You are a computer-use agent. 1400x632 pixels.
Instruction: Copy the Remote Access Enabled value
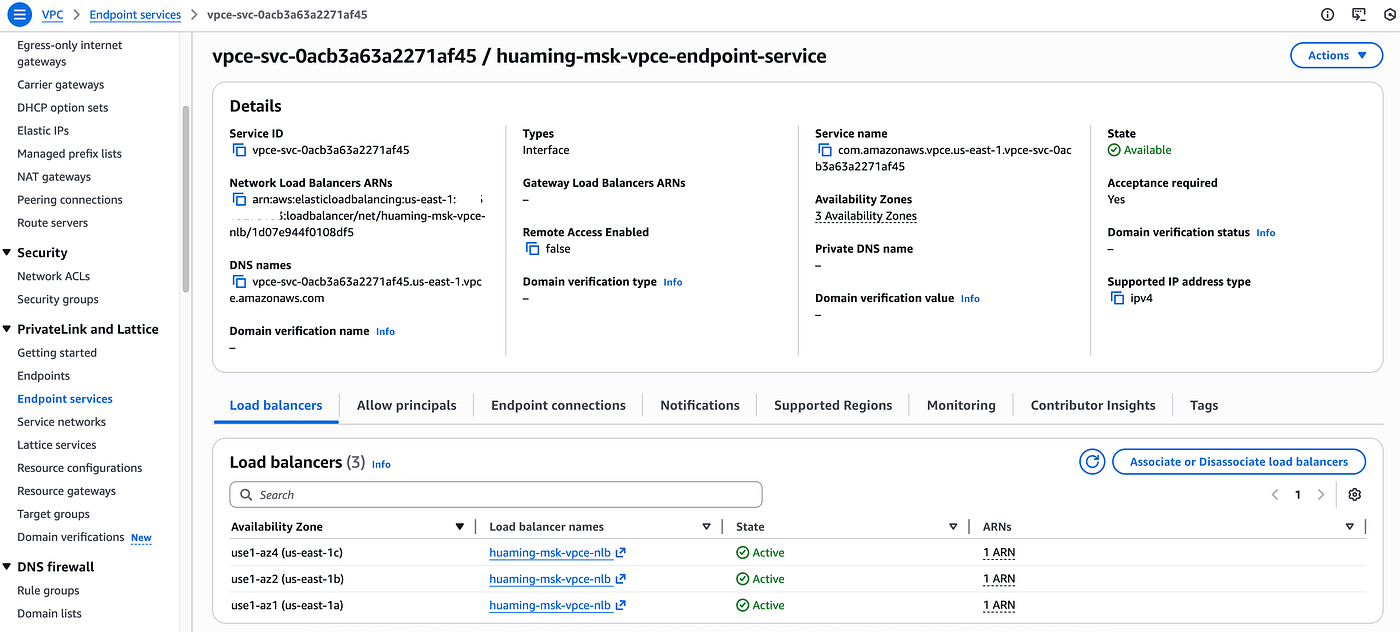pos(532,249)
